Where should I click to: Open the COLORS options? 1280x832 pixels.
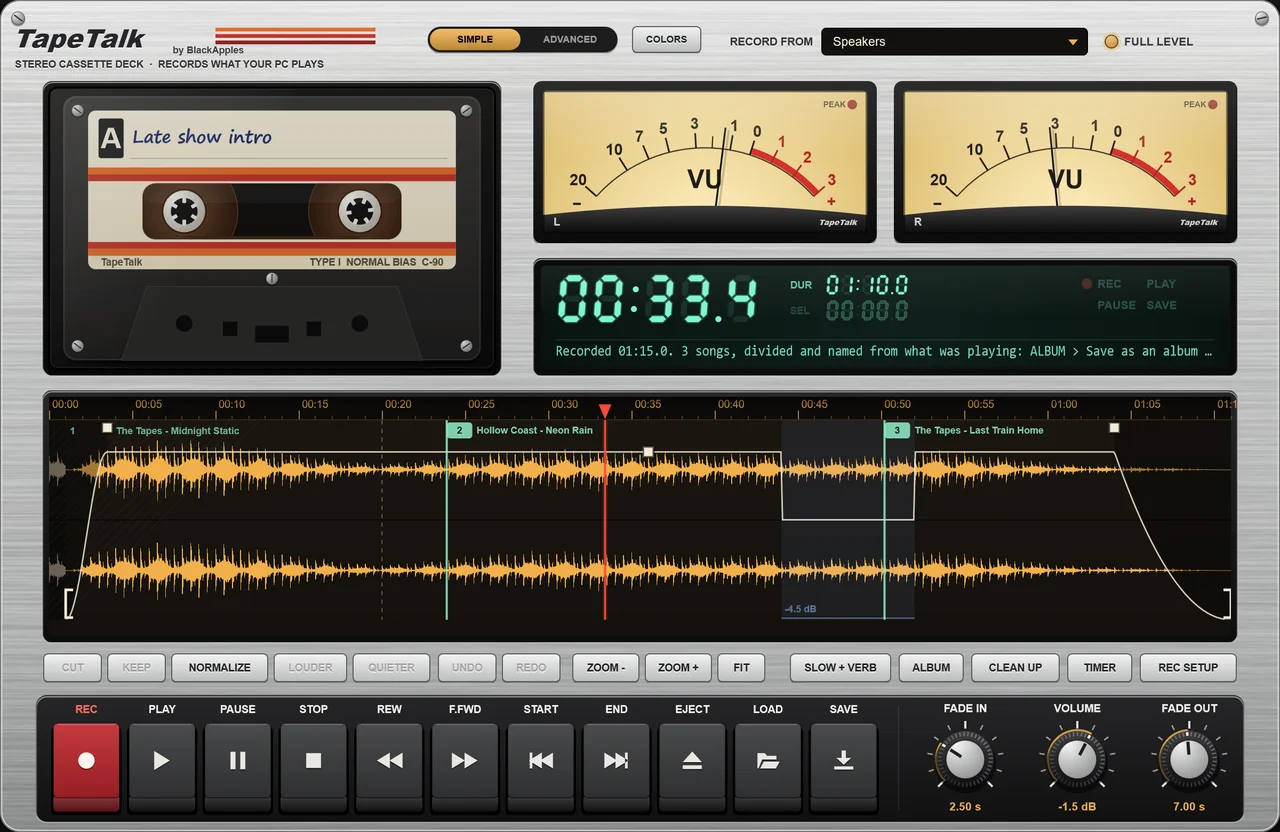[x=666, y=40]
